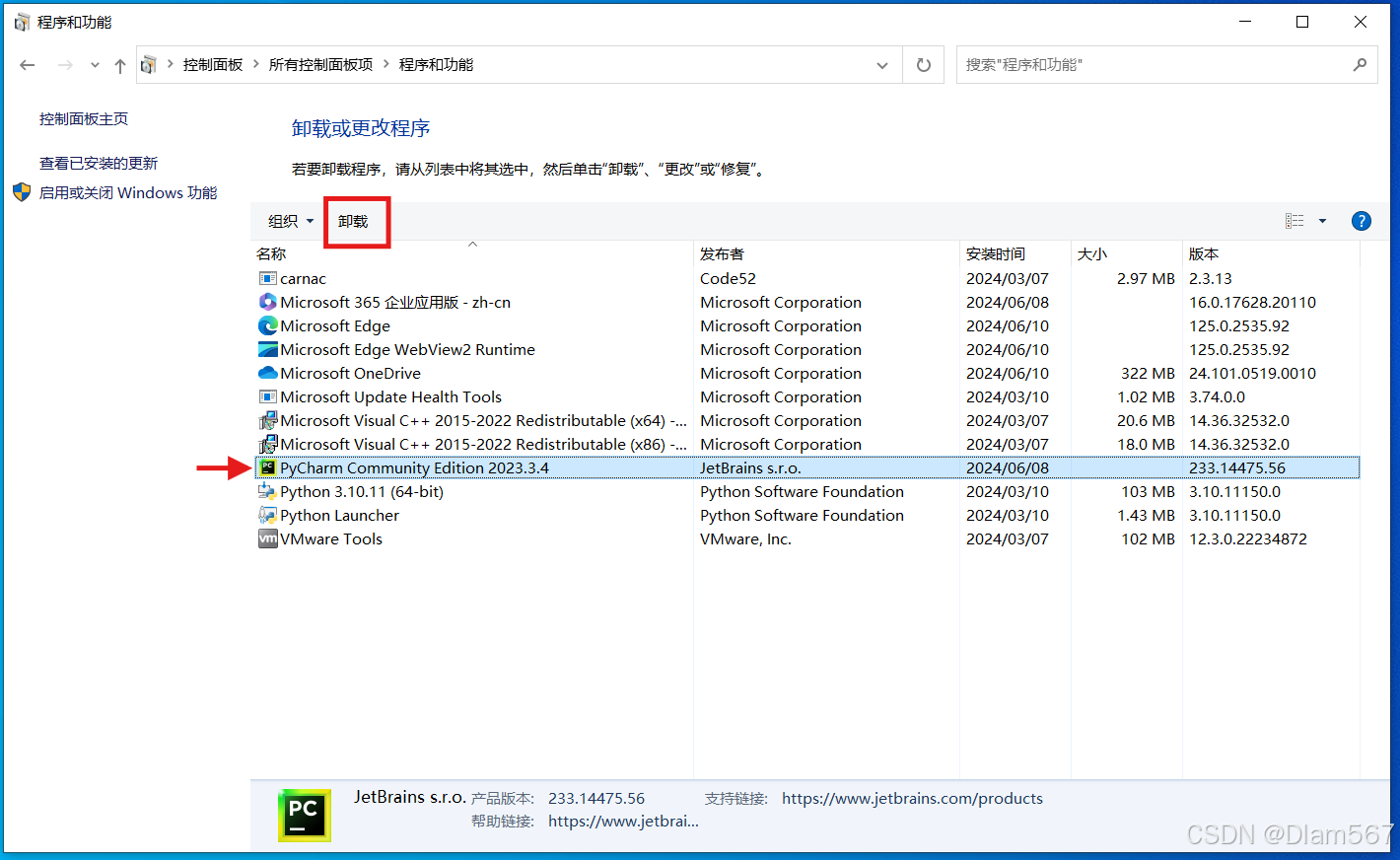Image resolution: width=1400 pixels, height=860 pixels.
Task: Open the truncated https://www.jetbrai... help link
Action: (623, 822)
